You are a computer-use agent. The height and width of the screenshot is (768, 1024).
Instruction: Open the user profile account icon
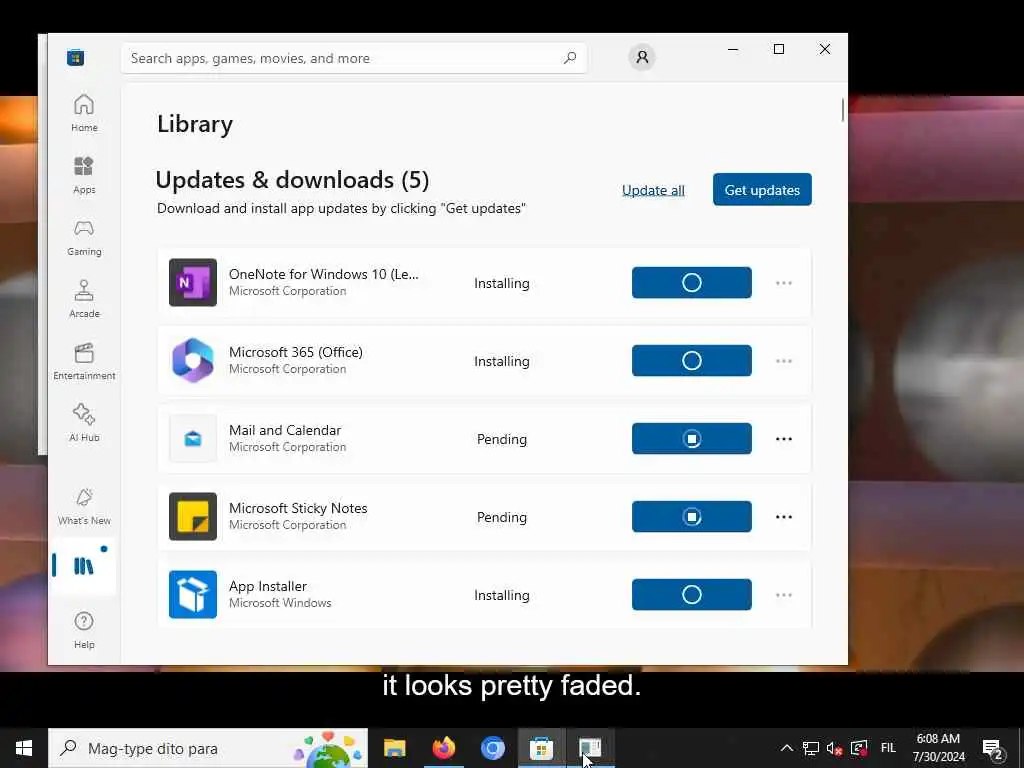(642, 57)
